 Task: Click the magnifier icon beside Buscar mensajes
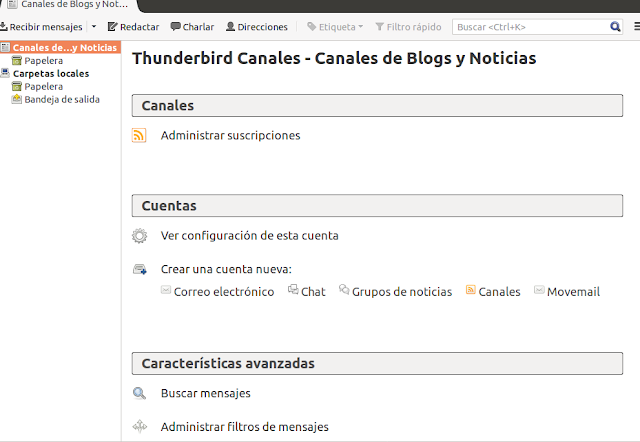tap(139, 393)
